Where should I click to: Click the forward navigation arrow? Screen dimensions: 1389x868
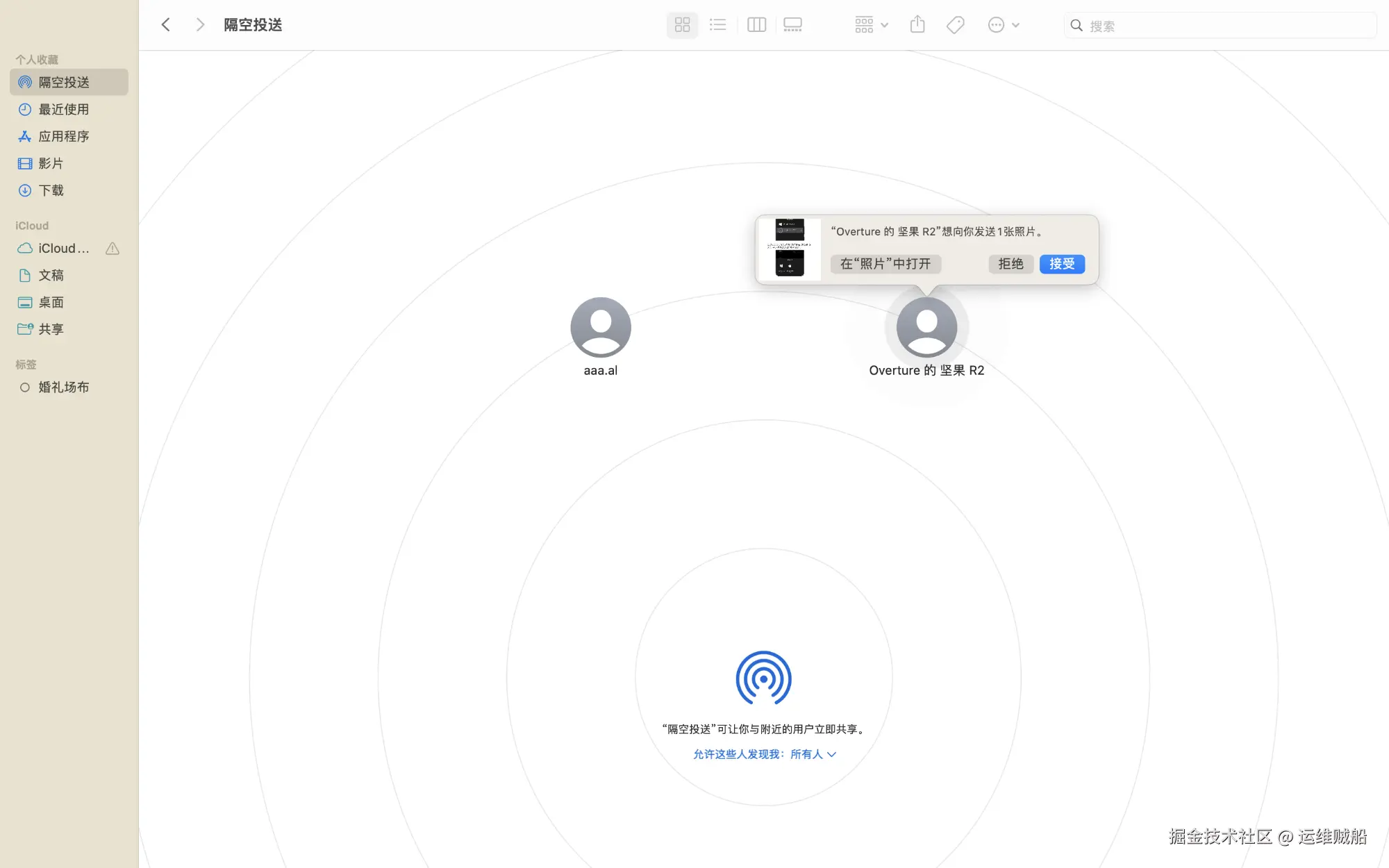click(x=200, y=25)
